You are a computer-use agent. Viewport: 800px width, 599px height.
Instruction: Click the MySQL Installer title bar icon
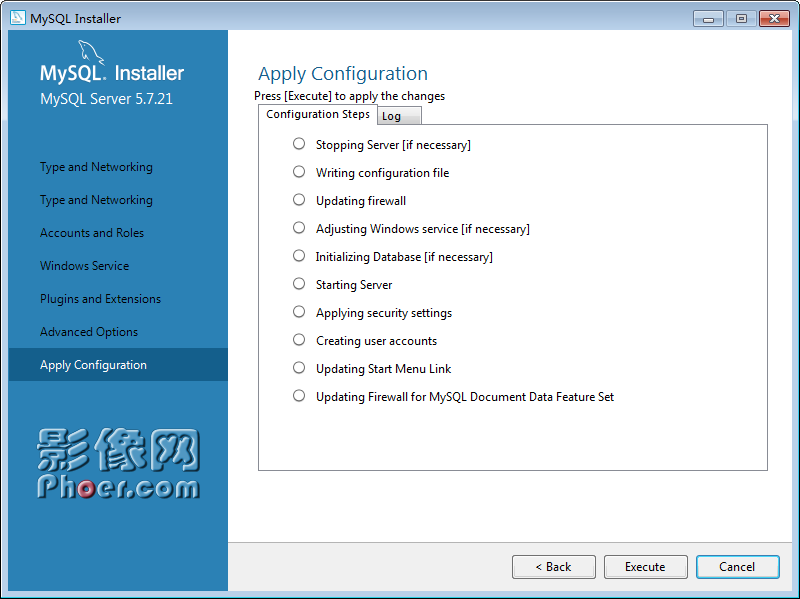pyautogui.click(x=18, y=18)
